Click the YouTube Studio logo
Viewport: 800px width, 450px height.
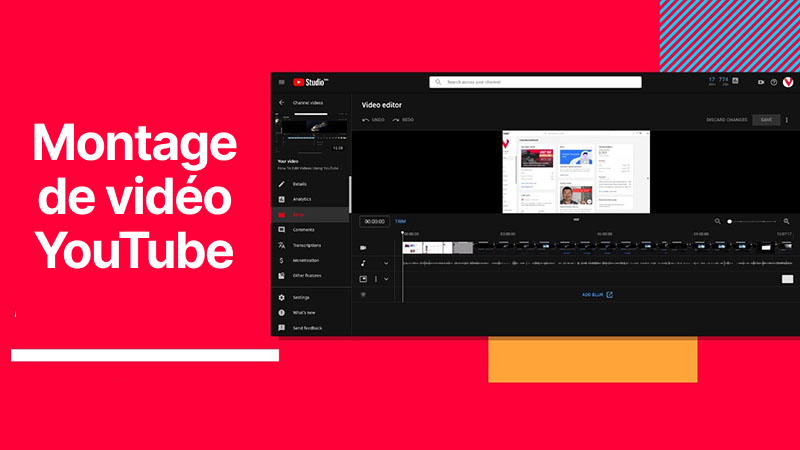tap(311, 82)
